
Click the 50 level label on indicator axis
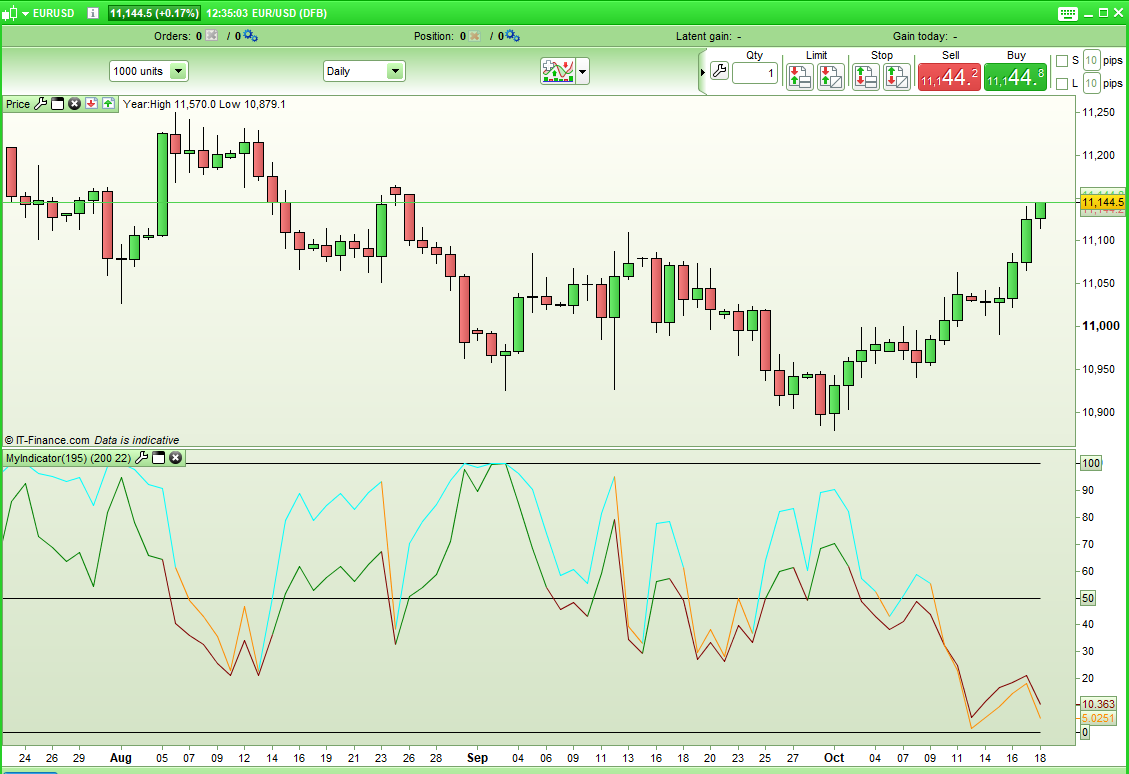1088,598
